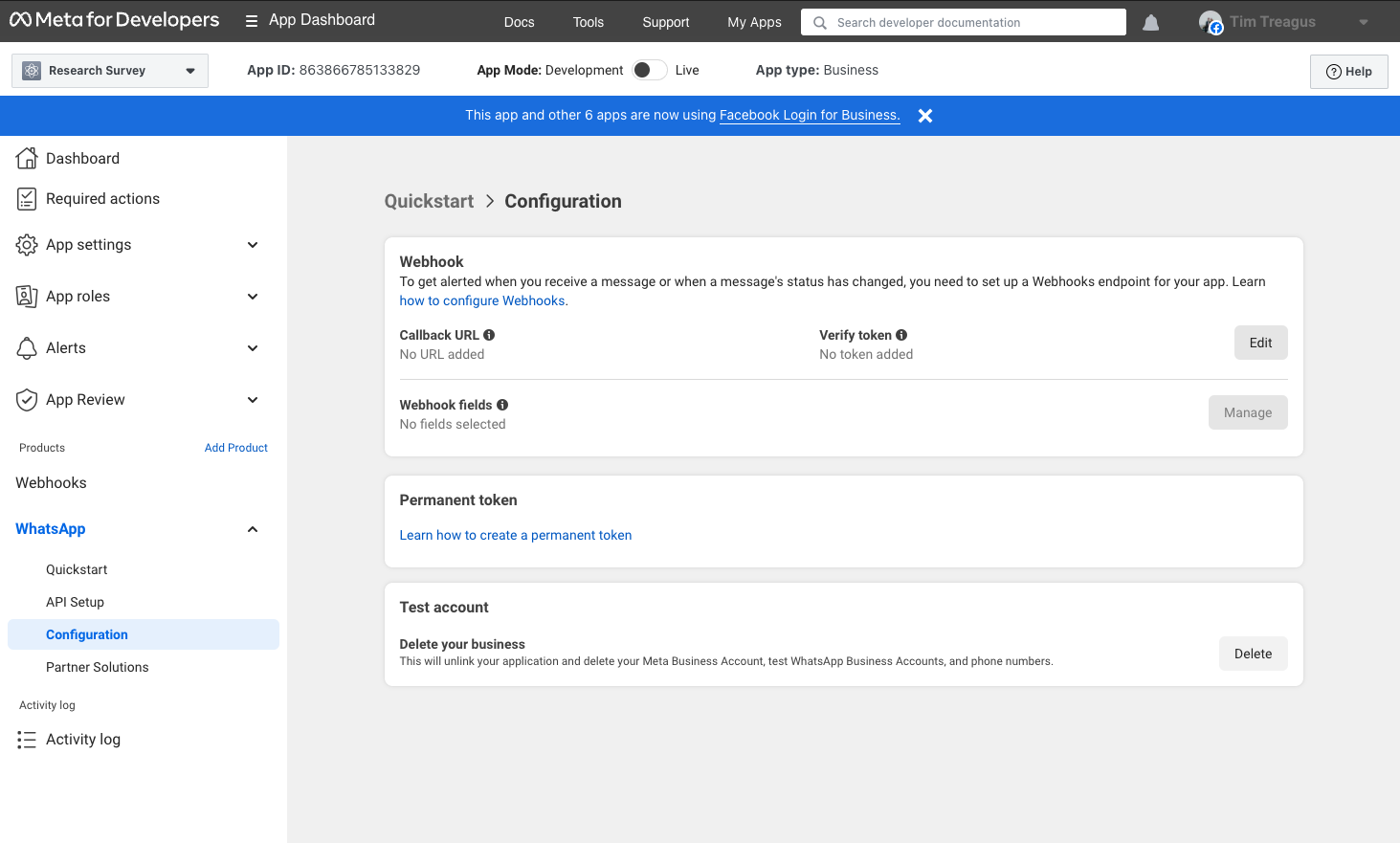The width and height of the screenshot is (1400, 843).
Task: Go to My Apps
Action: (754, 22)
